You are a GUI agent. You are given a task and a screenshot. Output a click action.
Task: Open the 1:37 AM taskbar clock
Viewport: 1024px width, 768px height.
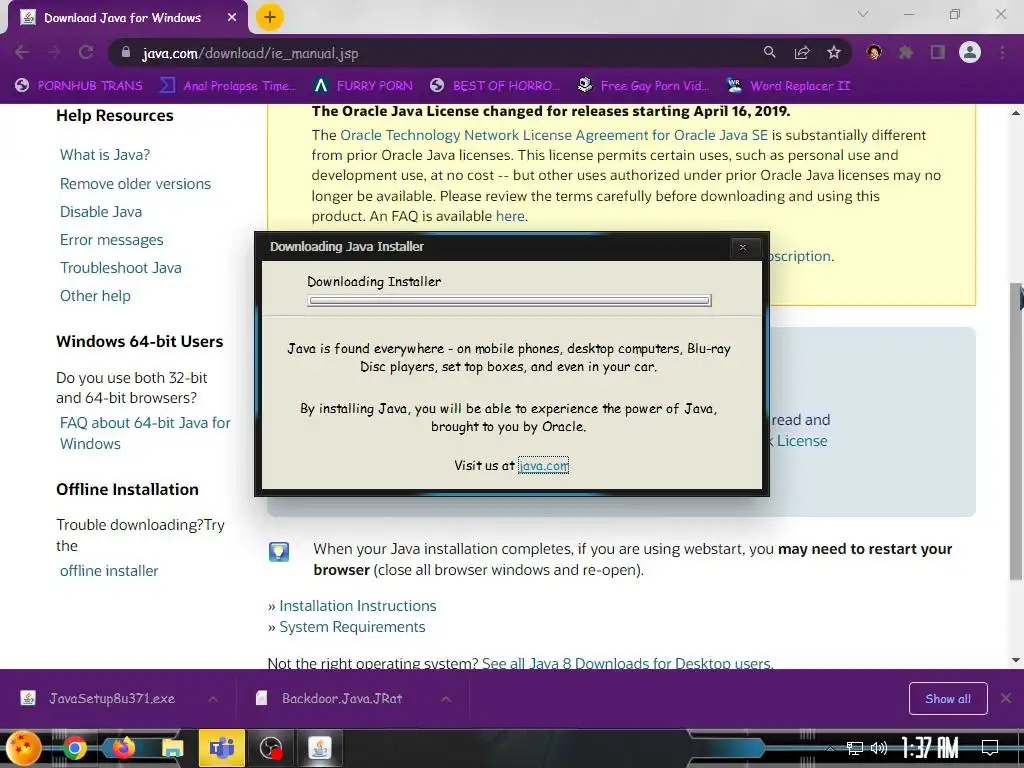pos(930,748)
